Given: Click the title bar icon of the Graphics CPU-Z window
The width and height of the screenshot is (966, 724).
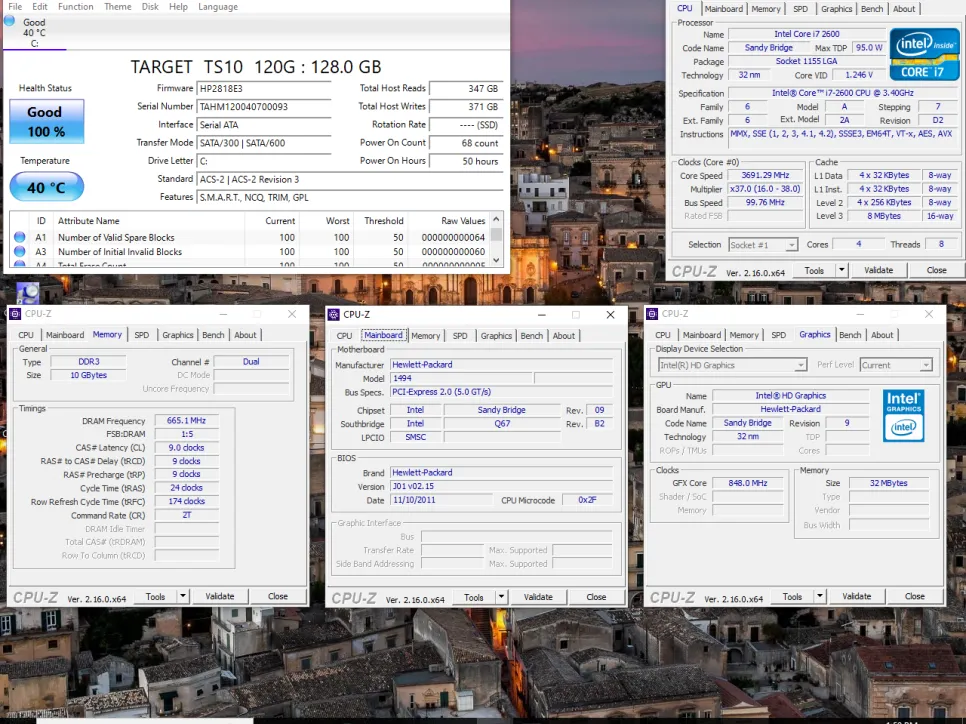Looking at the screenshot, I should click(652, 314).
